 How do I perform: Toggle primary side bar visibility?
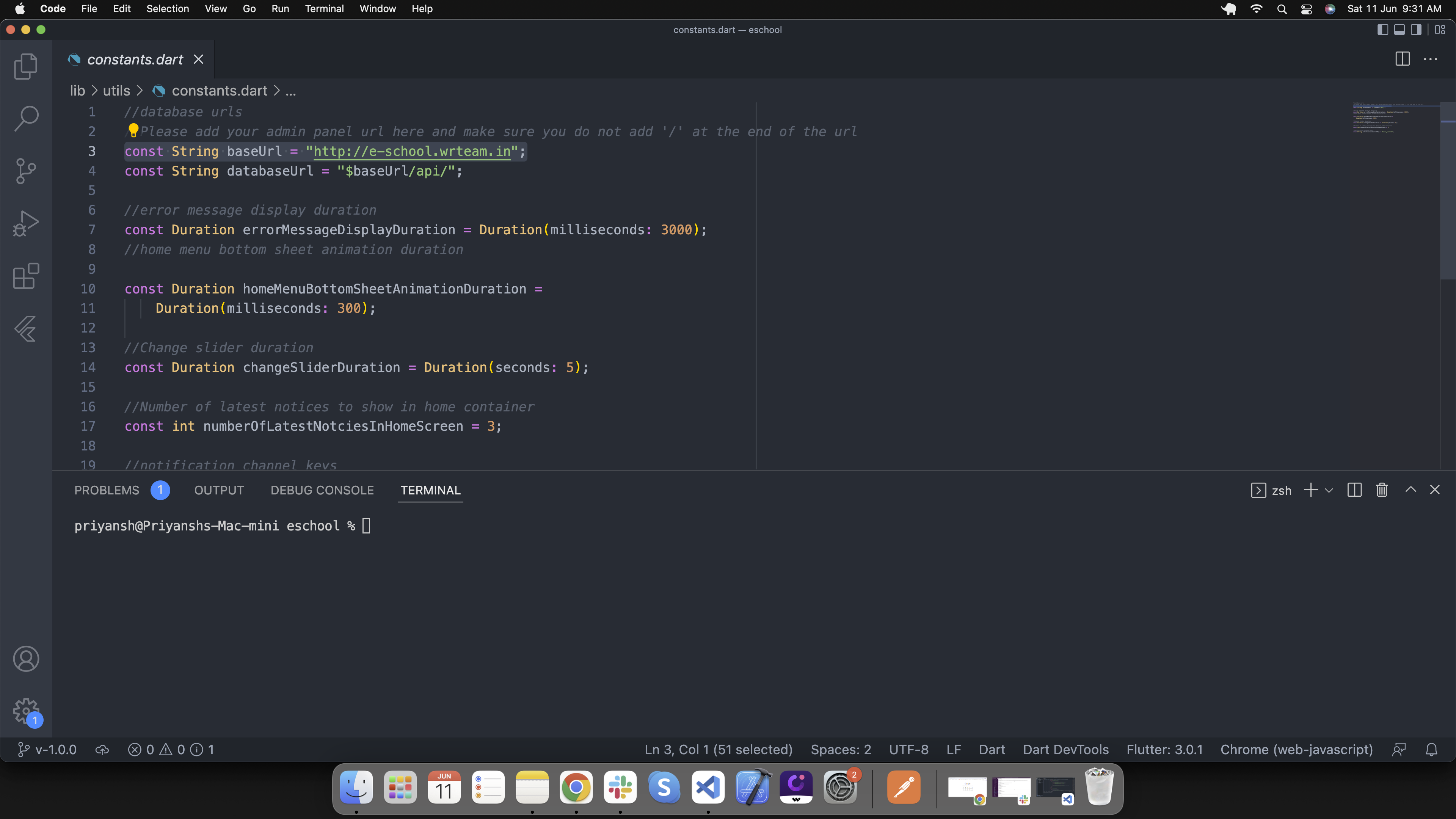(x=1382, y=30)
